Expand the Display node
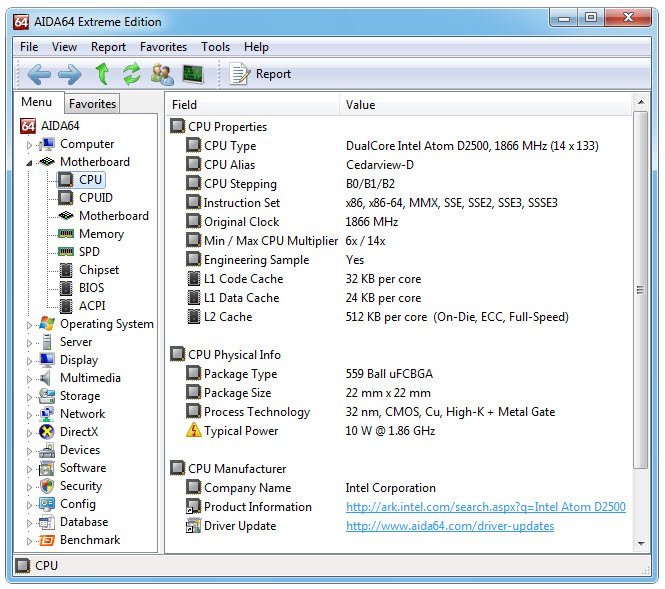The image size is (665, 589). click(29, 361)
